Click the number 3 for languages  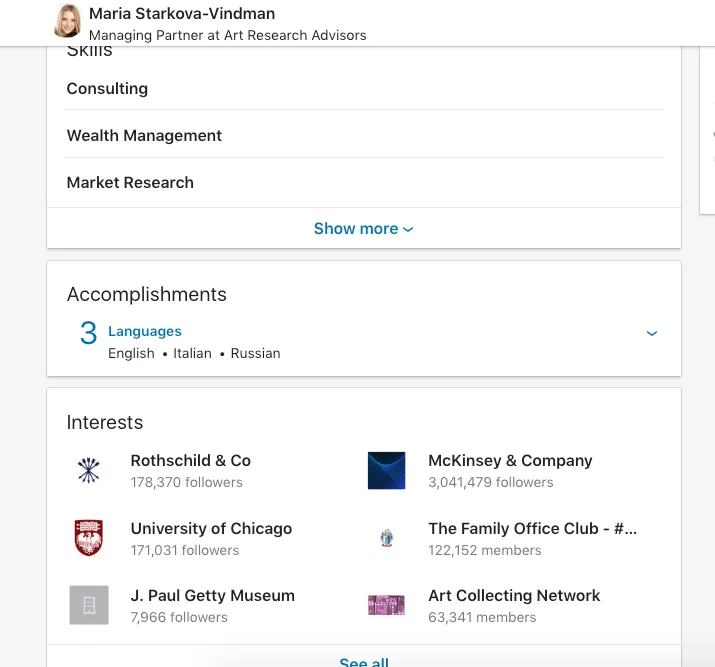click(x=88, y=333)
